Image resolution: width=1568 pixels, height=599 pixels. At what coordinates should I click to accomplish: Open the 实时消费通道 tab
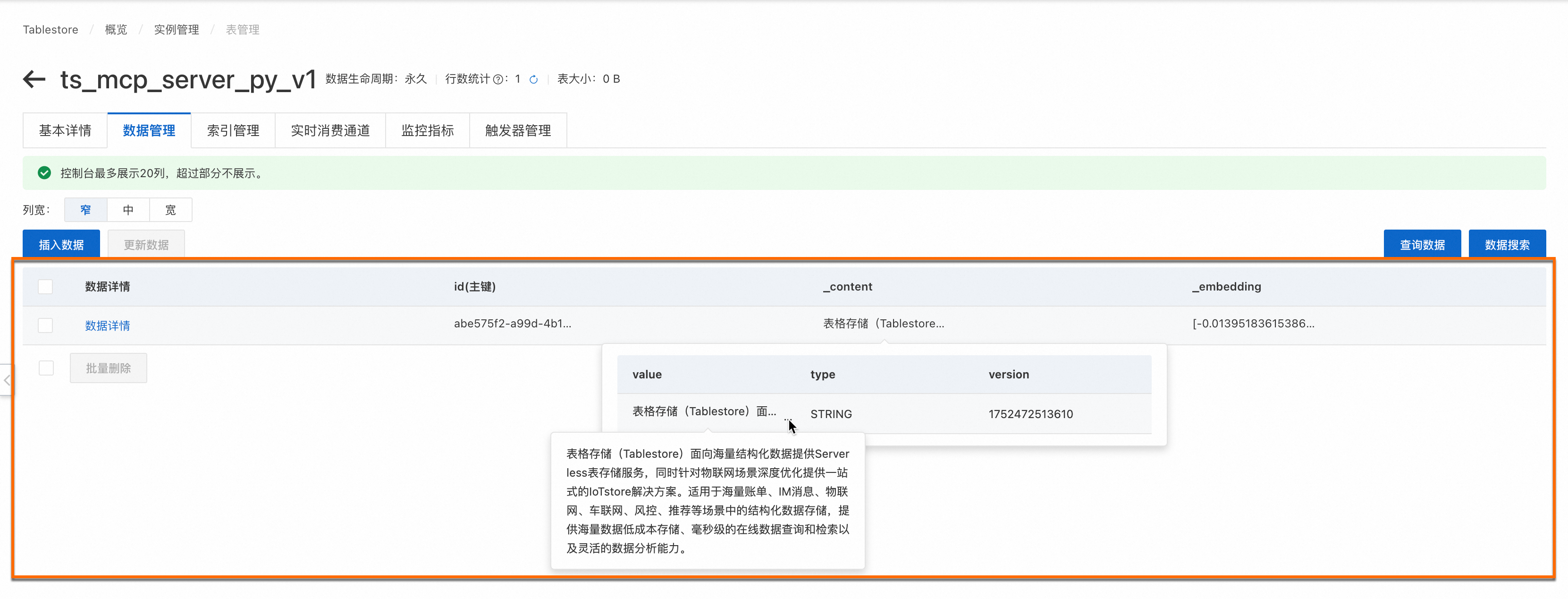pos(330,130)
